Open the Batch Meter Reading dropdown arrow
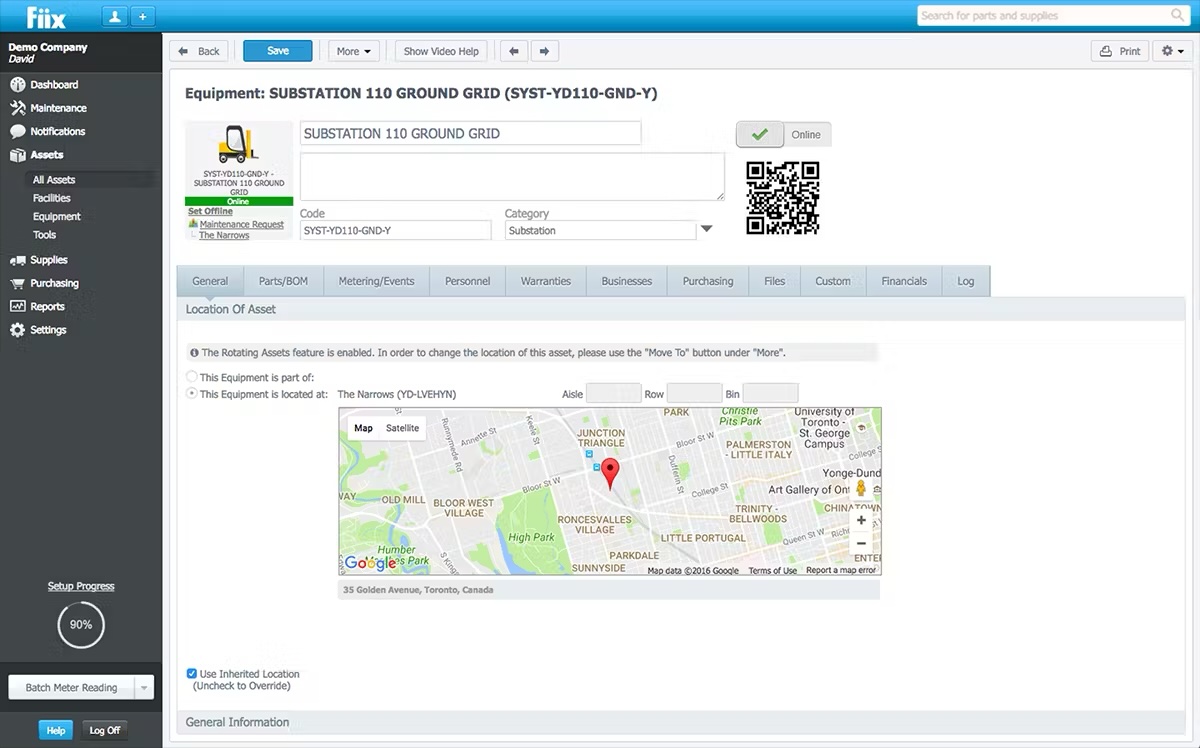 pyautogui.click(x=145, y=687)
